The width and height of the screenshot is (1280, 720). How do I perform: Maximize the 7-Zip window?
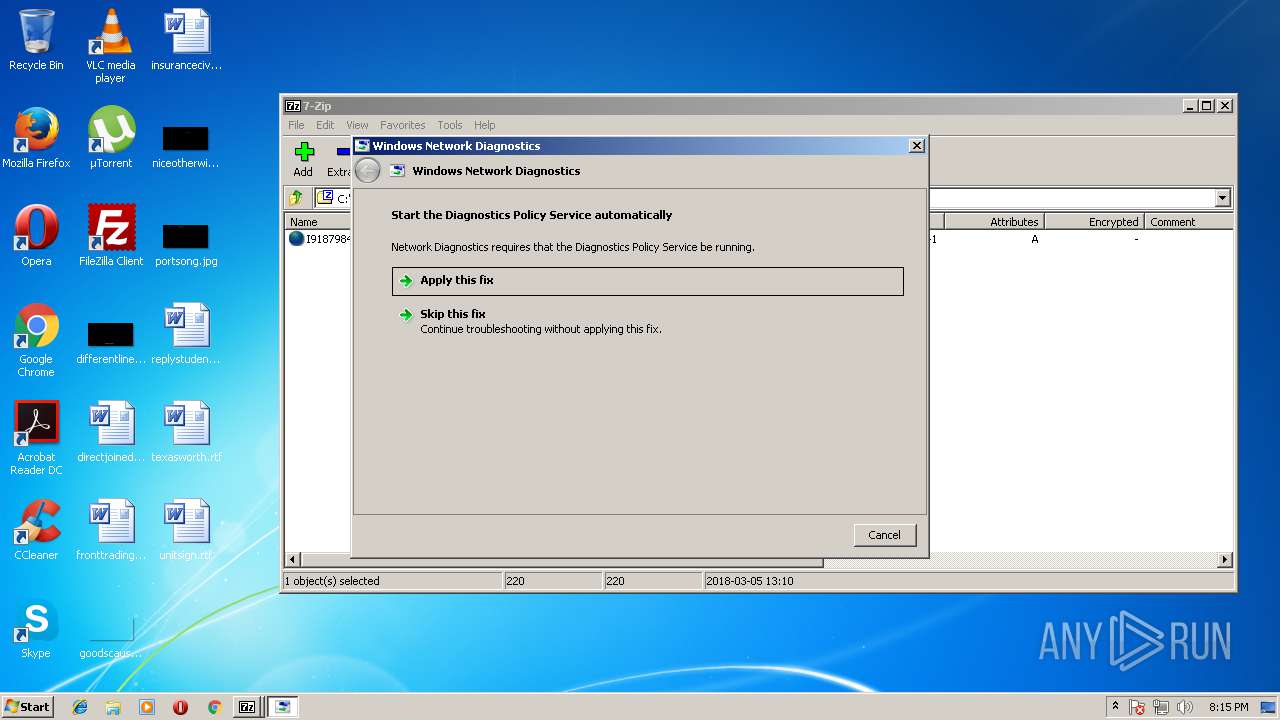tap(1207, 106)
